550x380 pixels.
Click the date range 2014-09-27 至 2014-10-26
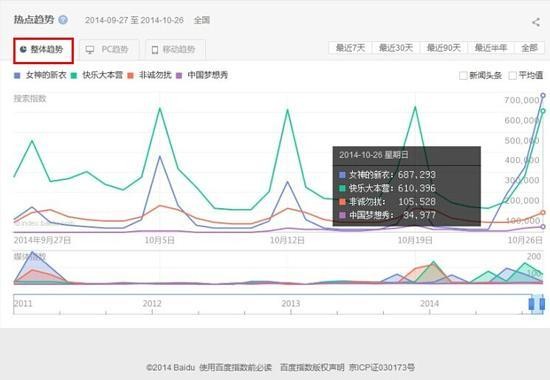134,20
